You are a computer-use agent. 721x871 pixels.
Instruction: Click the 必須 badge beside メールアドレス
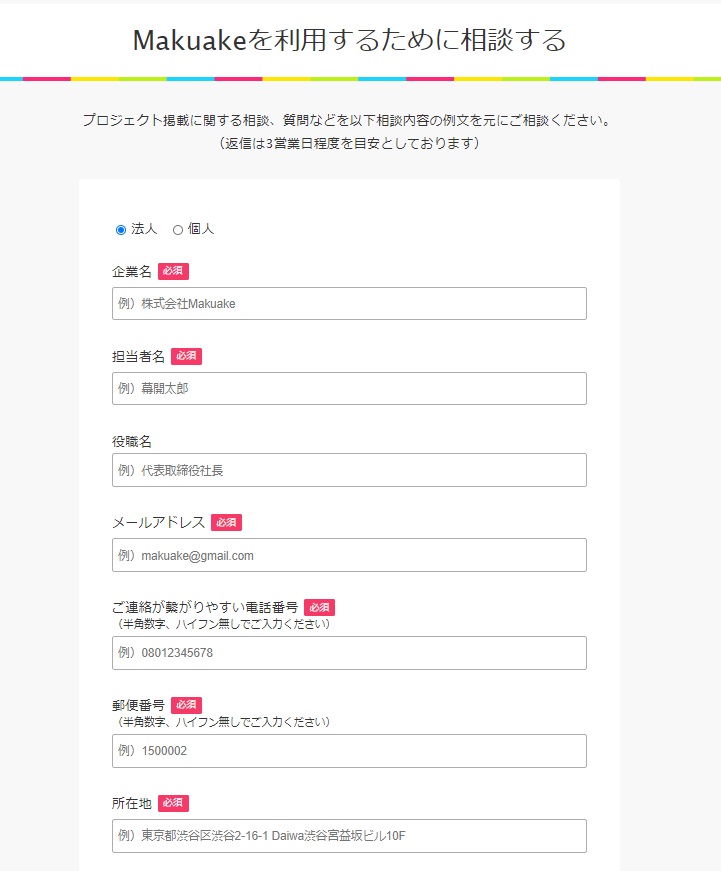pos(226,523)
